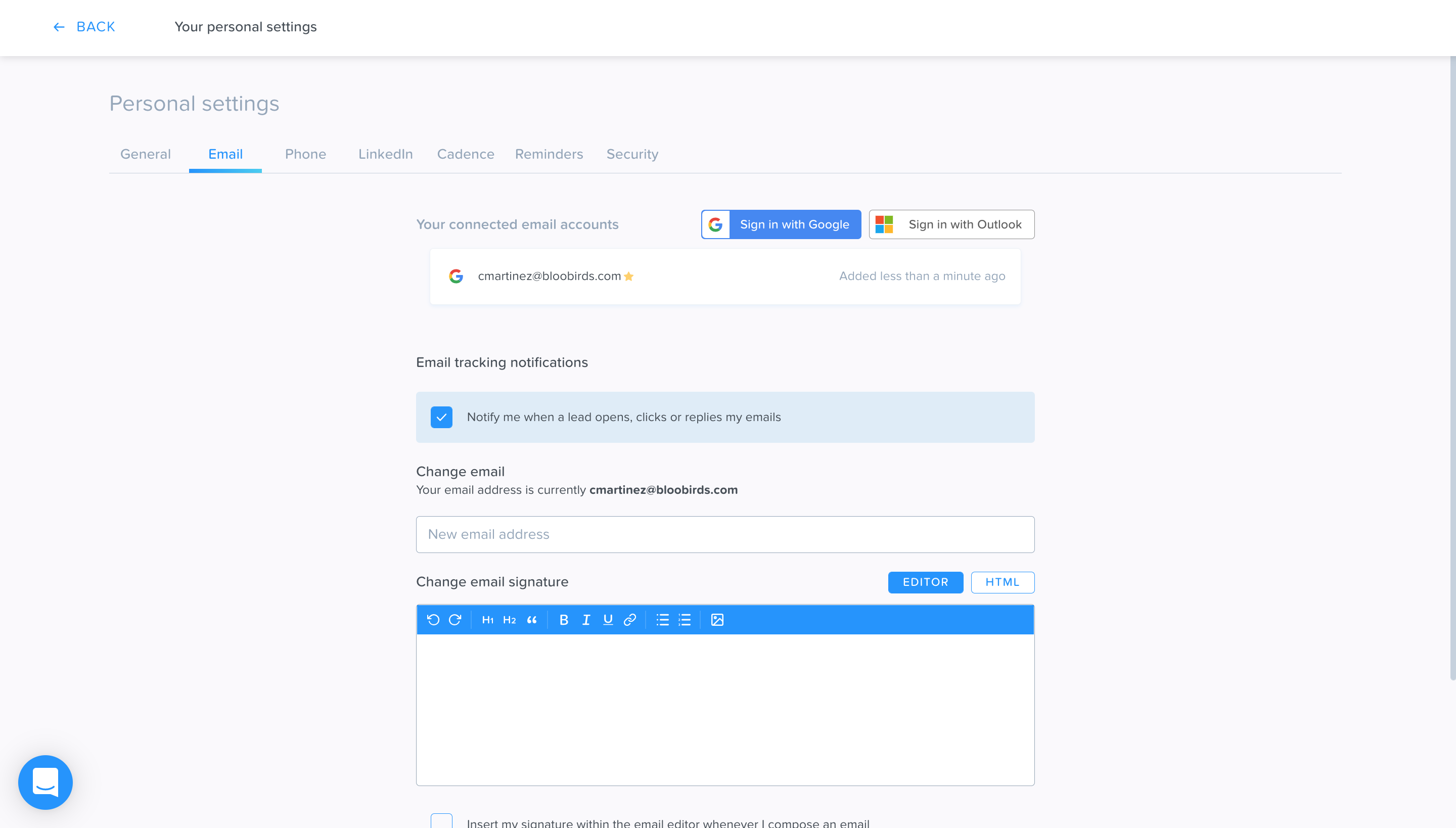
Task: Switch signature to HTML mode
Action: coord(1002,582)
